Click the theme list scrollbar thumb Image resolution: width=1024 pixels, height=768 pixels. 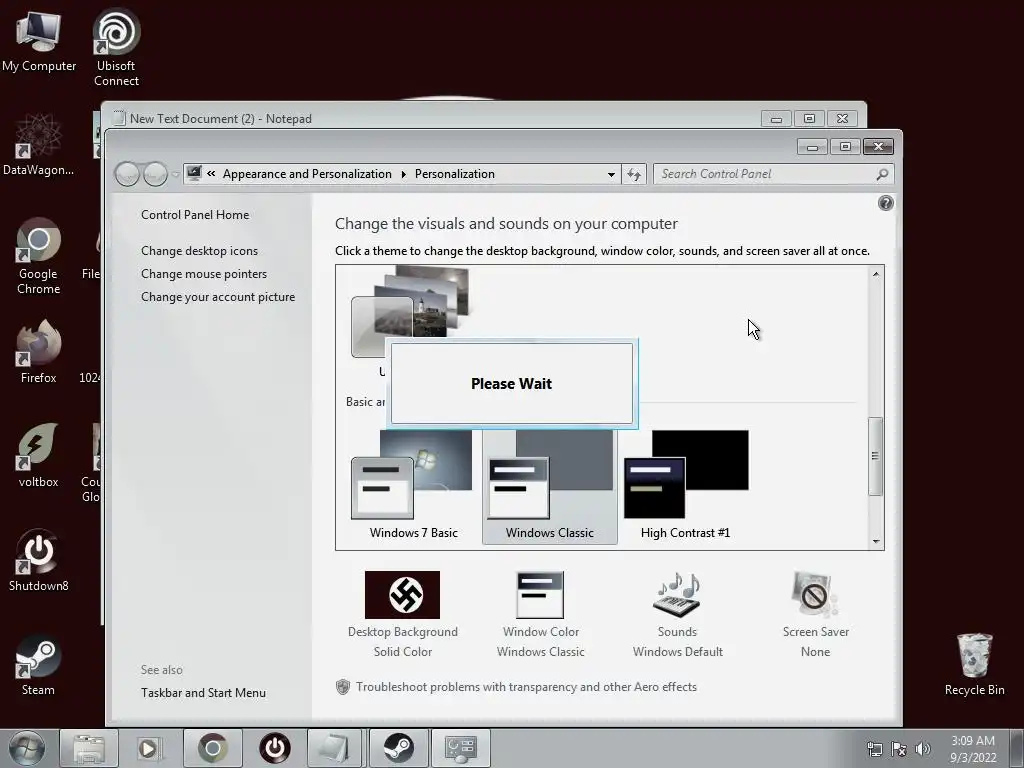pyautogui.click(x=876, y=456)
